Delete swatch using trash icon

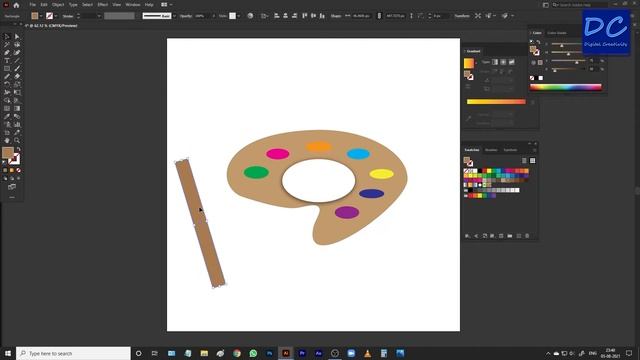pyautogui.click(x=527, y=236)
